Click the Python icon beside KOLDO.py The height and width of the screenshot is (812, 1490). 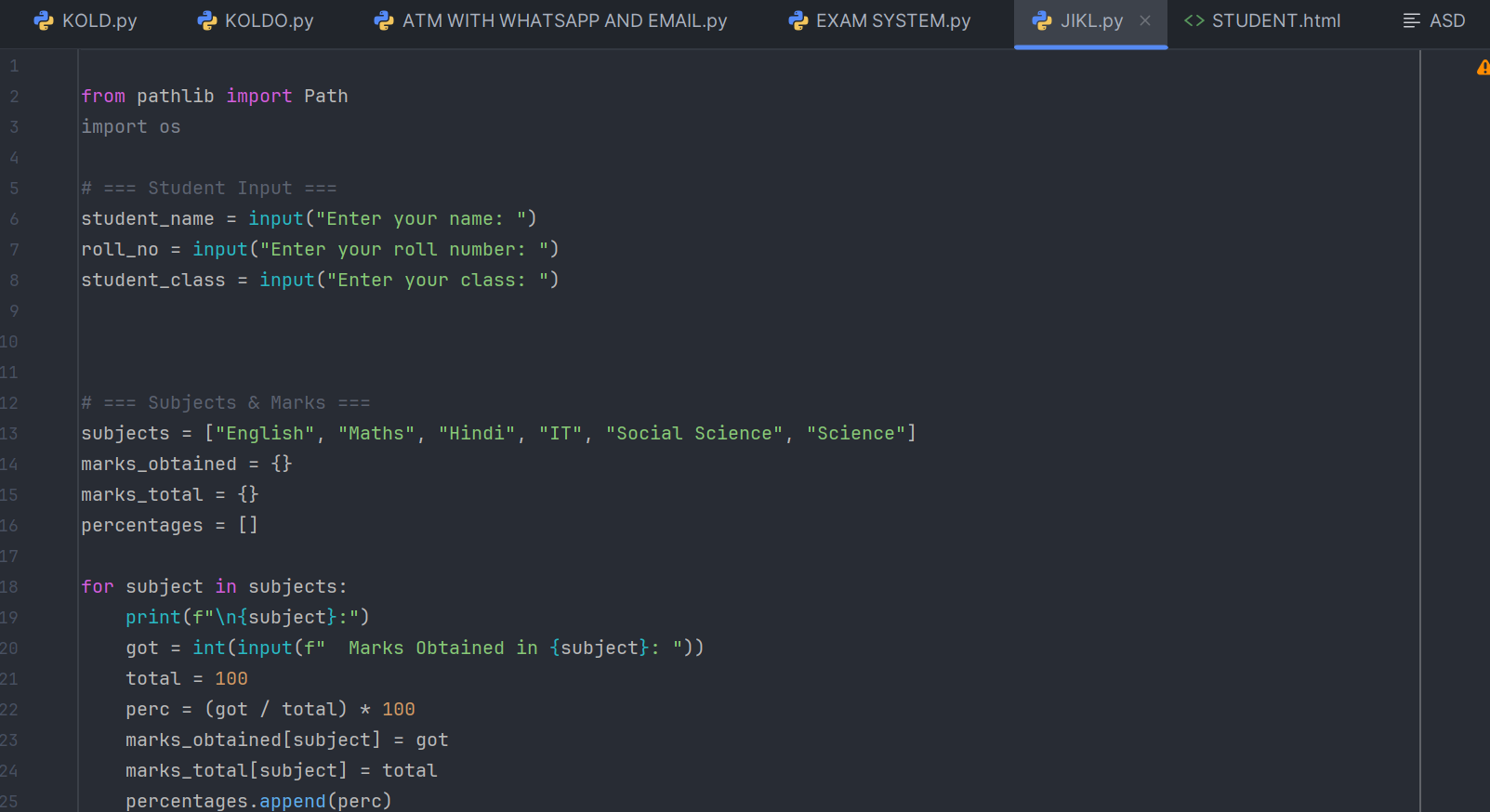pos(207,20)
